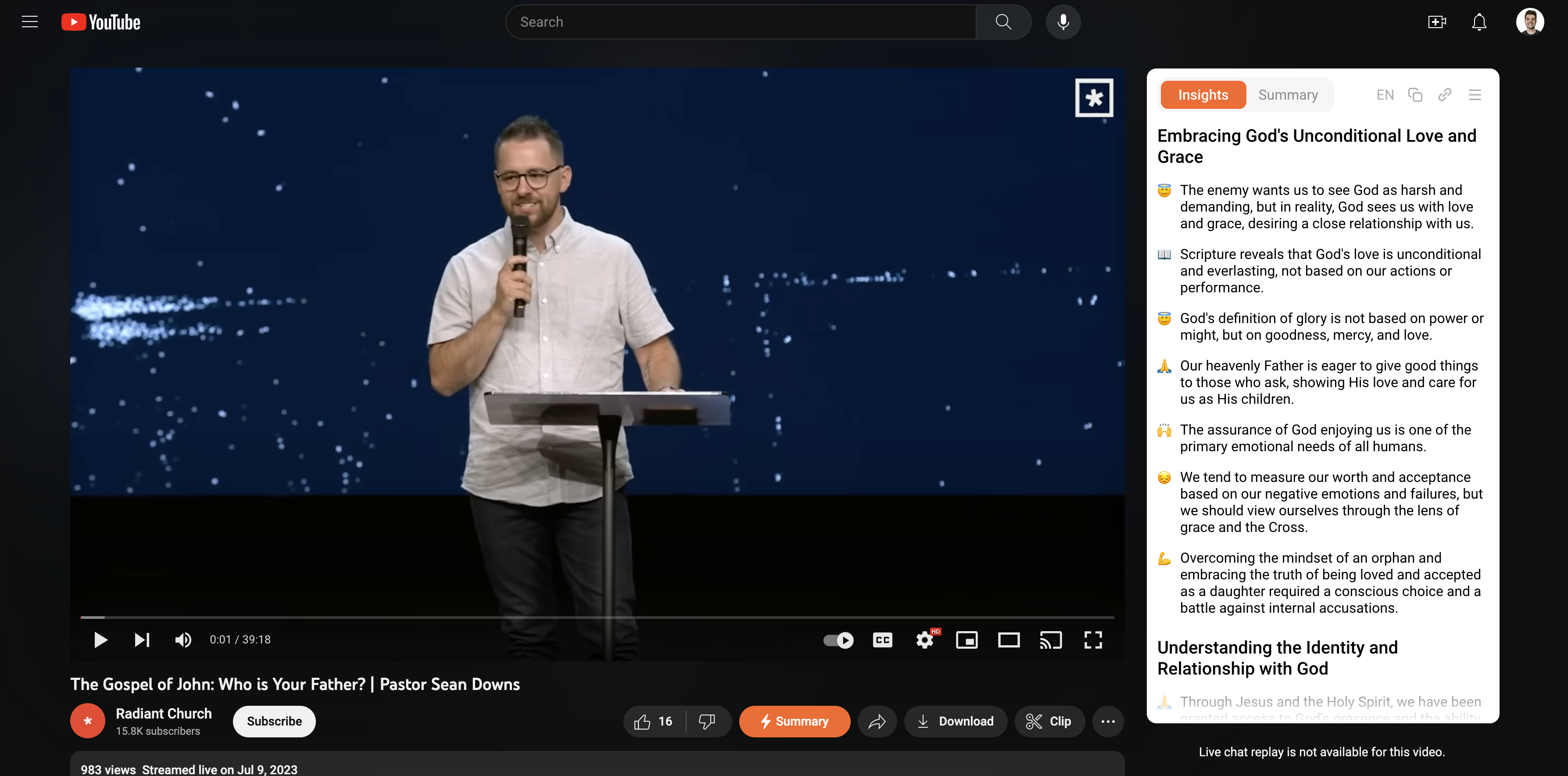Open the player settings gear

(x=924, y=639)
